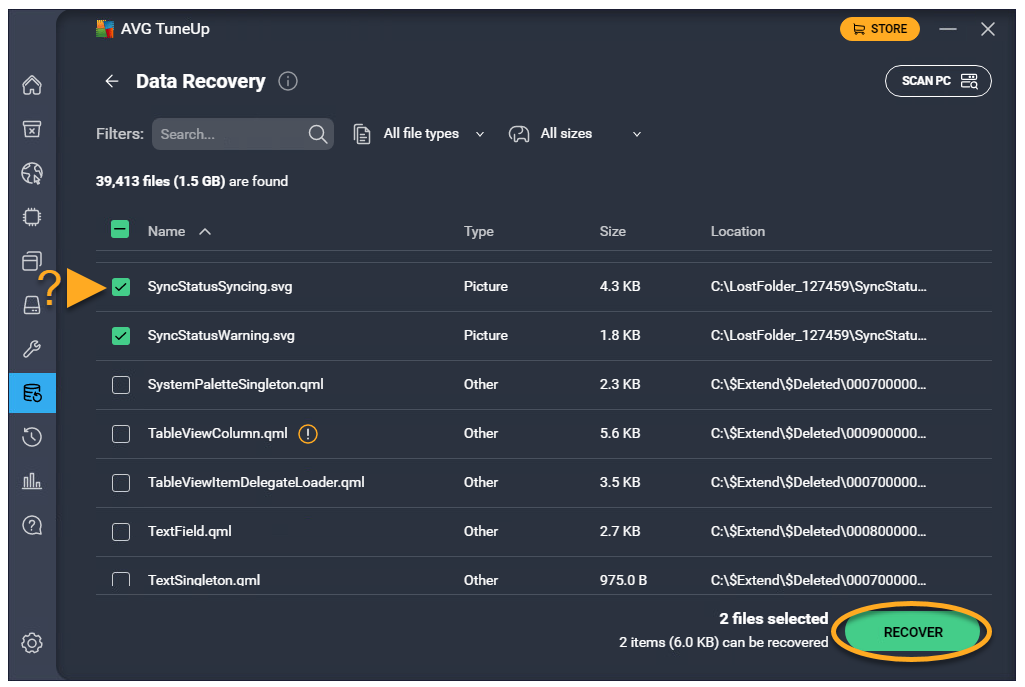The image size is (1025, 687).
Task: Click the Search filter input field
Action: (230, 134)
